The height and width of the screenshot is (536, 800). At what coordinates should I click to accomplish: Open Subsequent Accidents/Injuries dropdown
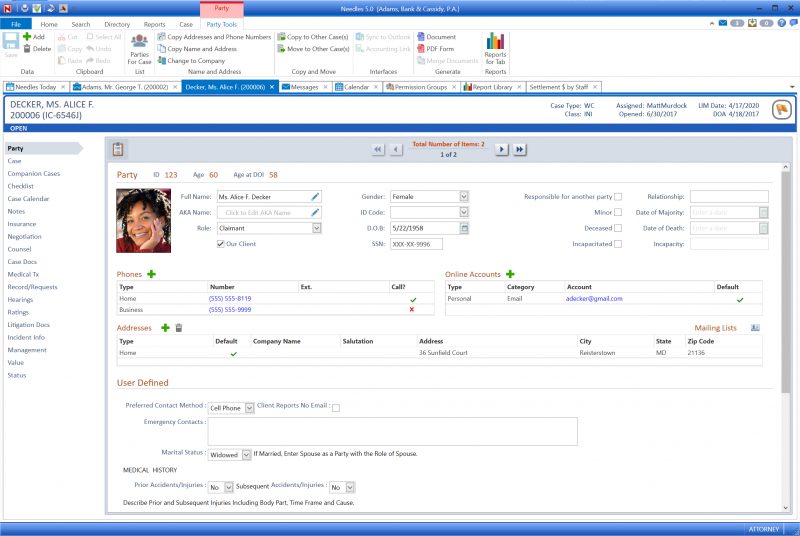350,488
